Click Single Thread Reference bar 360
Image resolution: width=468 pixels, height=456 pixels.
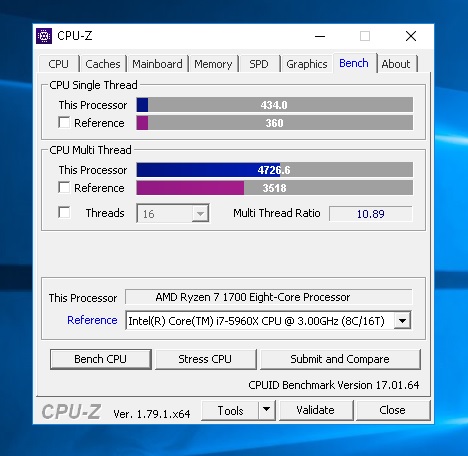click(x=275, y=123)
